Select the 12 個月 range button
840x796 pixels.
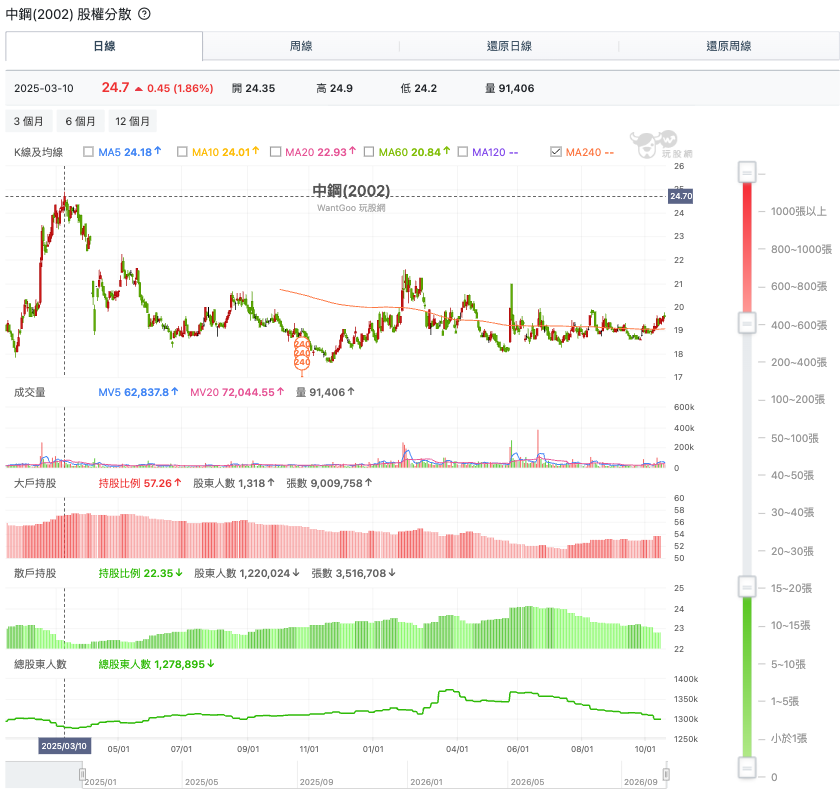132,121
